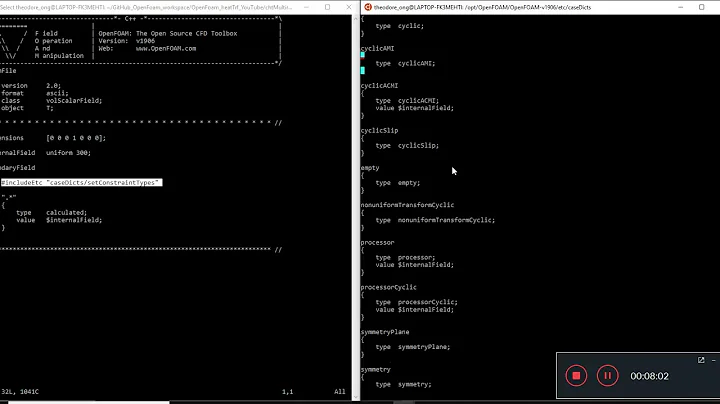Click the vim cursor position '1,1'
This screenshot has width=720, height=404.
tap(287, 392)
